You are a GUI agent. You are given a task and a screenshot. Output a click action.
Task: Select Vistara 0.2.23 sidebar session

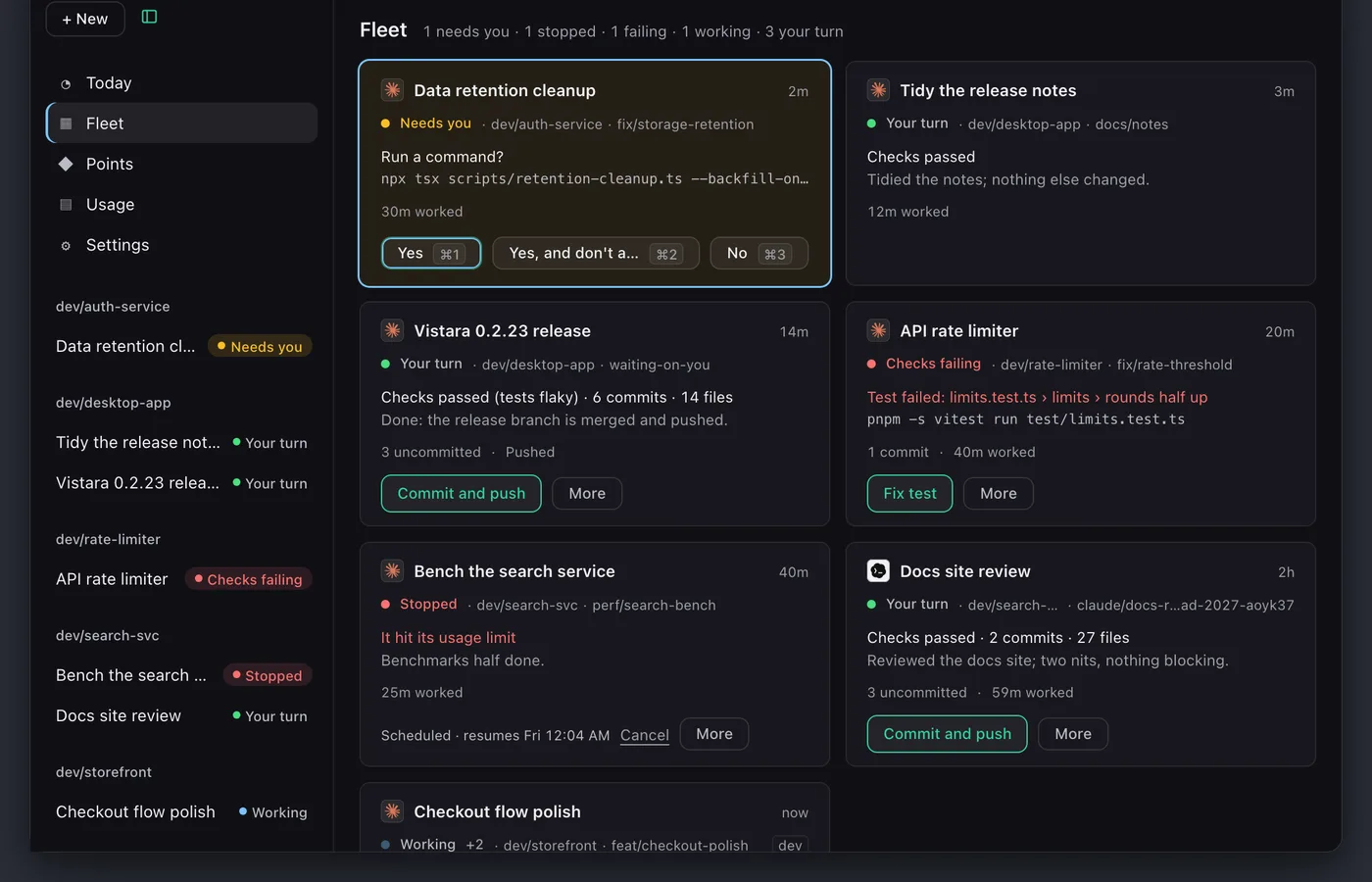pos(181,483)
